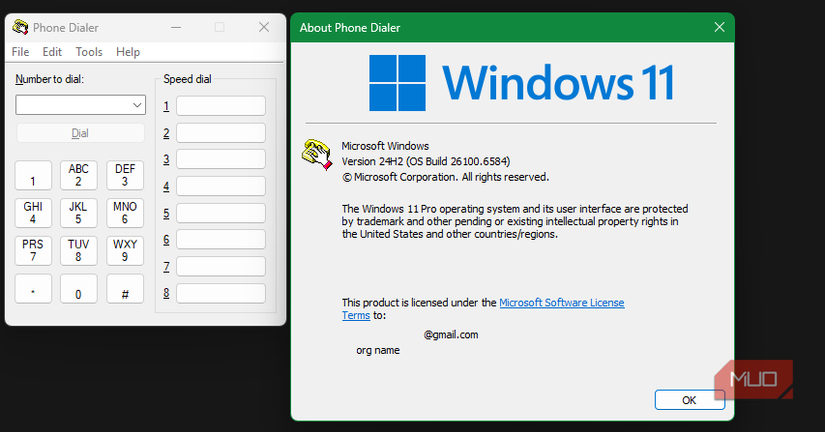The height and width of the screenshot is (432, 825).
Task: Click the Terms link in About dialog
Action: (x=356, y=315)
